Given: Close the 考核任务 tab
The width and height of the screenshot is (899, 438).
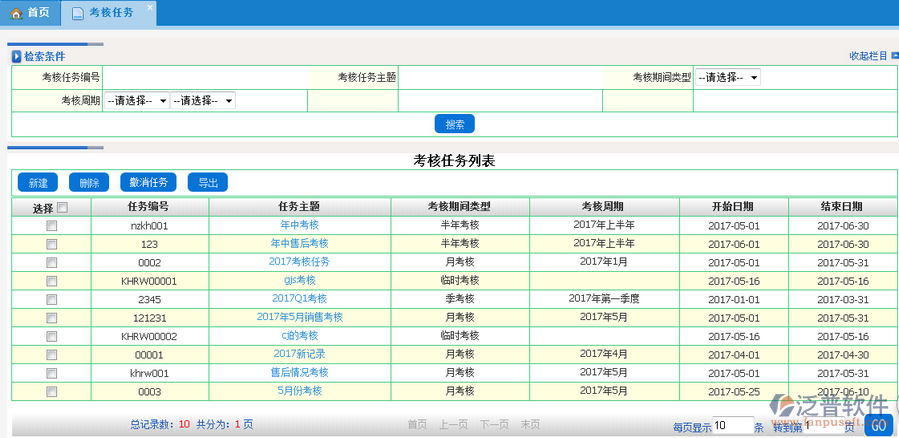Looking at the screenshot, I should (150, 8).
